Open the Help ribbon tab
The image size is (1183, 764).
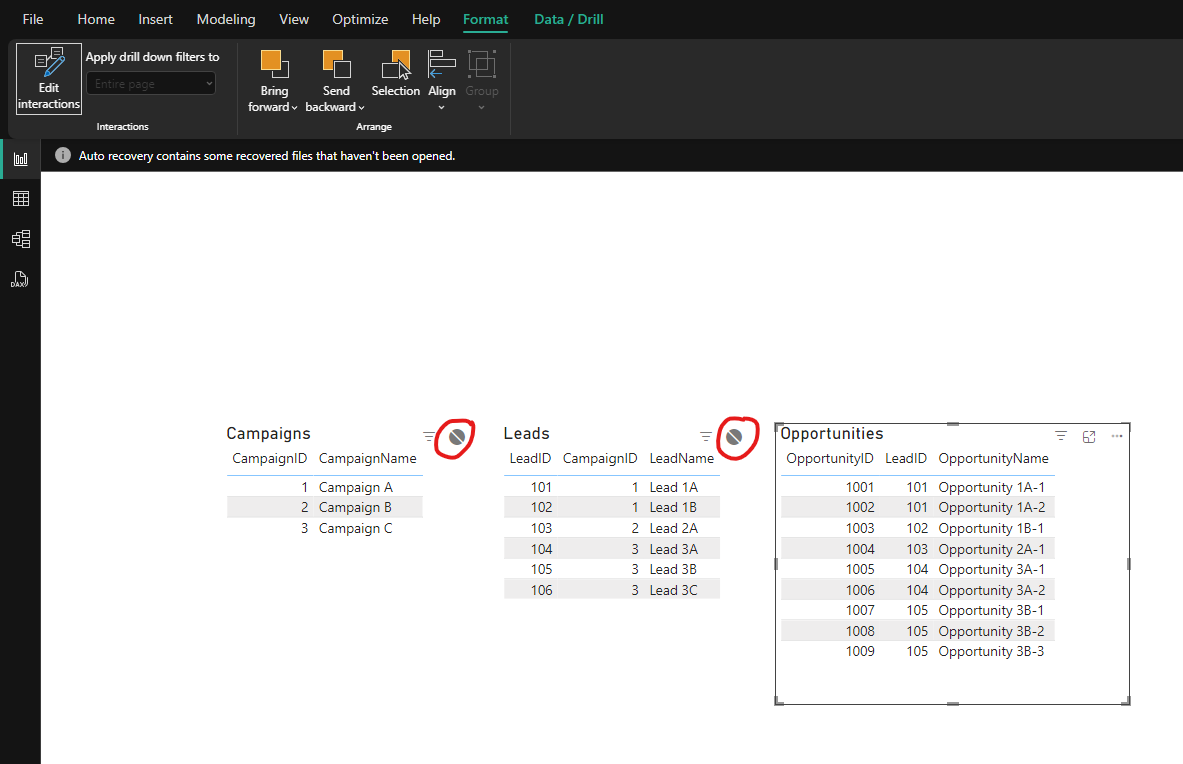[x=426, y=20]
